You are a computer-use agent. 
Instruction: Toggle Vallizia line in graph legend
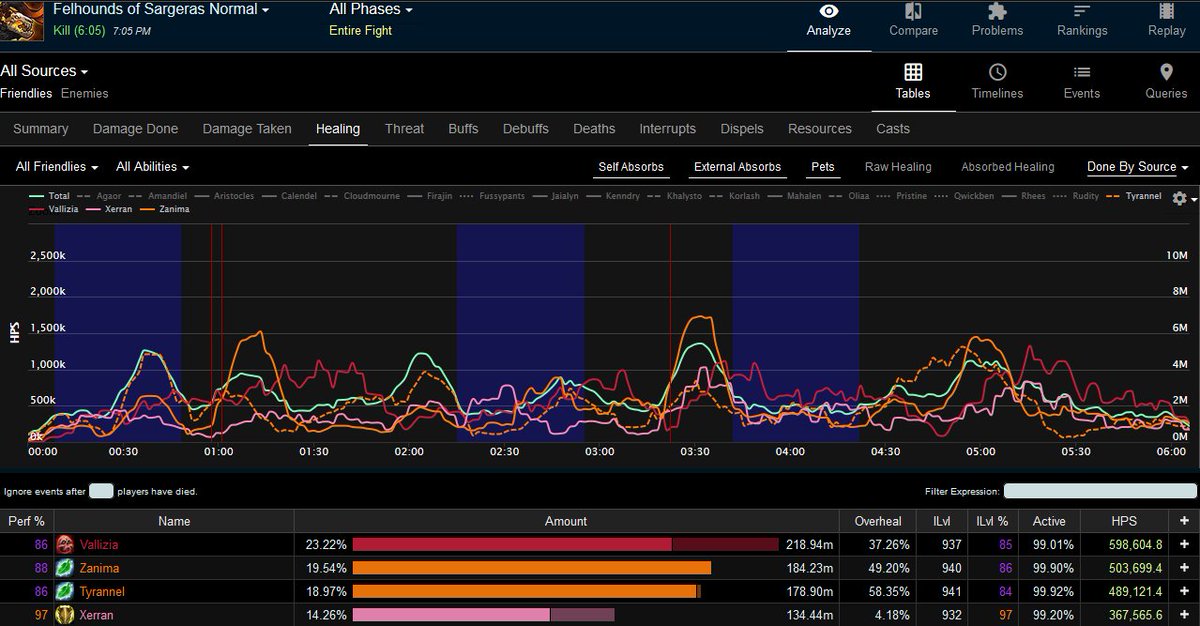click(54, 209)
